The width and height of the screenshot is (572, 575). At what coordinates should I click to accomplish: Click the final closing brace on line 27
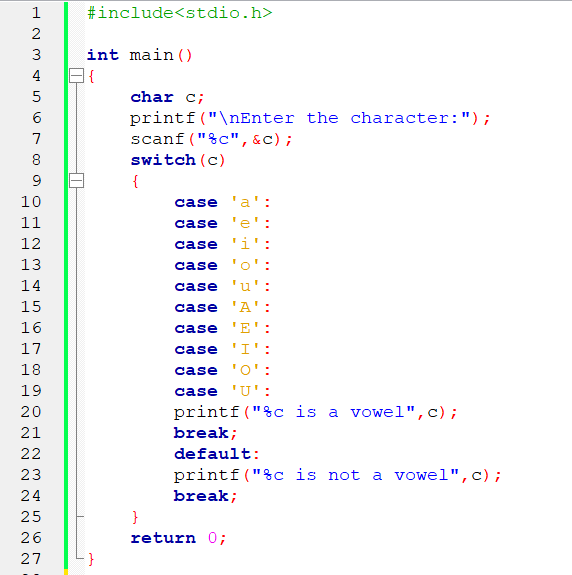pos(91,559)
